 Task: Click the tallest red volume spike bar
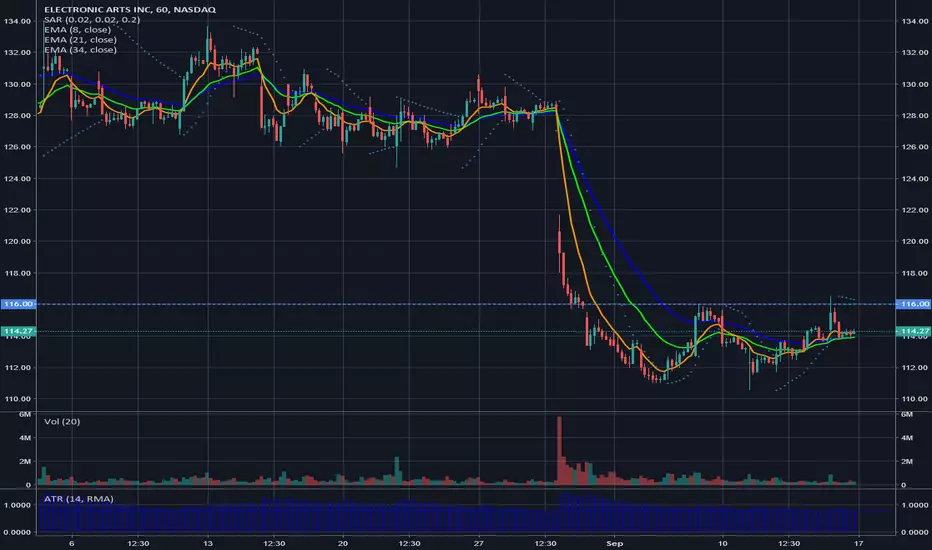click(559, 451)
